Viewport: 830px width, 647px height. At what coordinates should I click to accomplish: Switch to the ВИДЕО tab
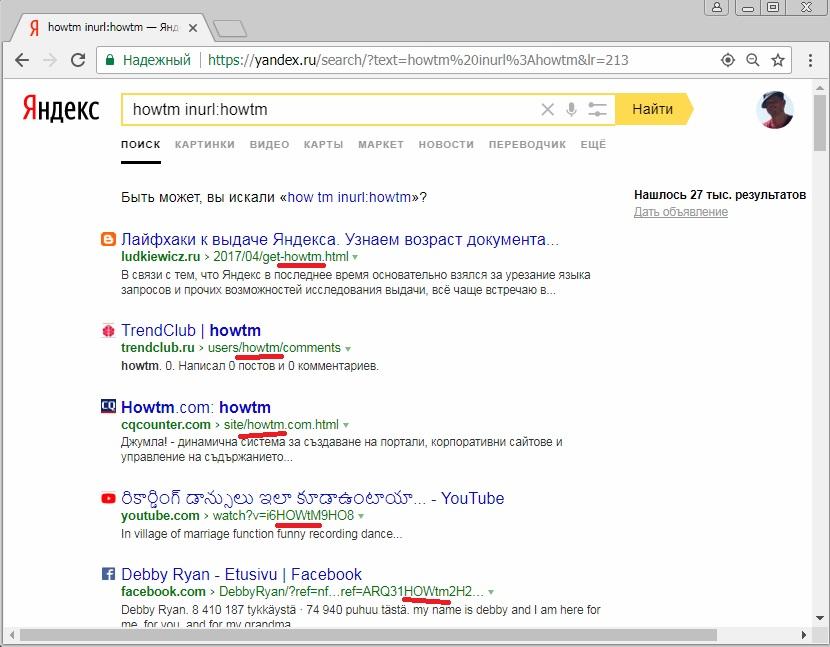coord(269,145)
